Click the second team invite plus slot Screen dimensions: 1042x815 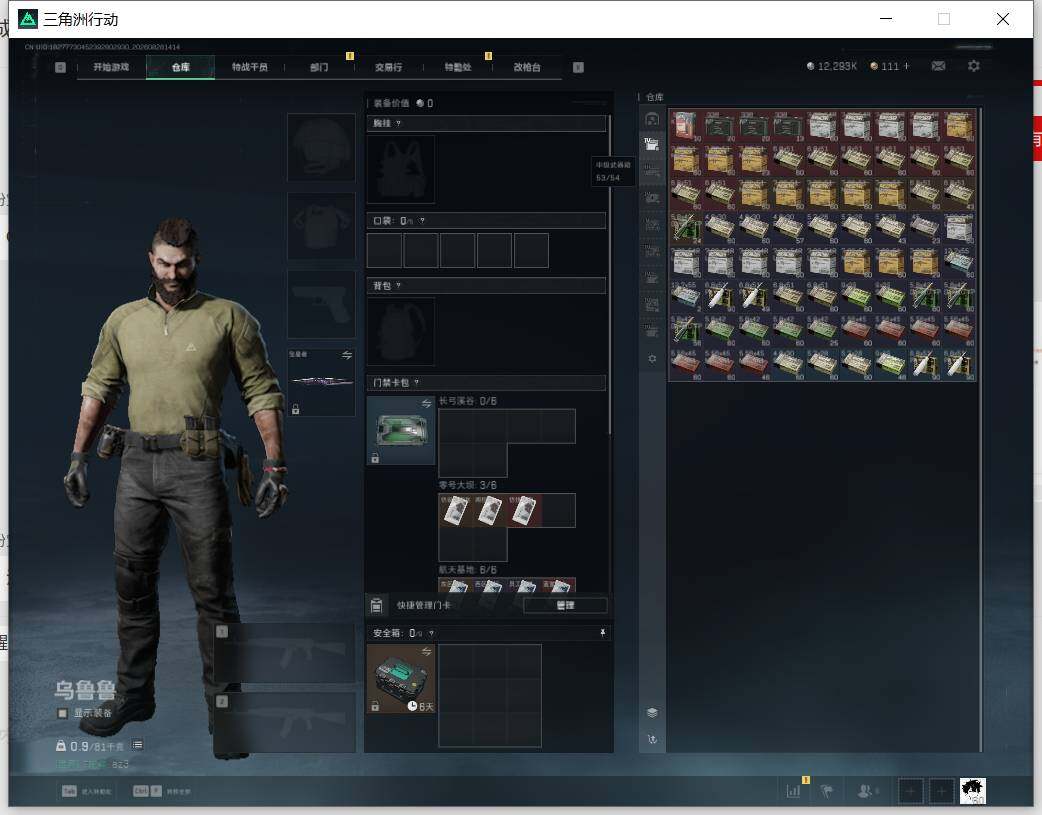point(941,791)
